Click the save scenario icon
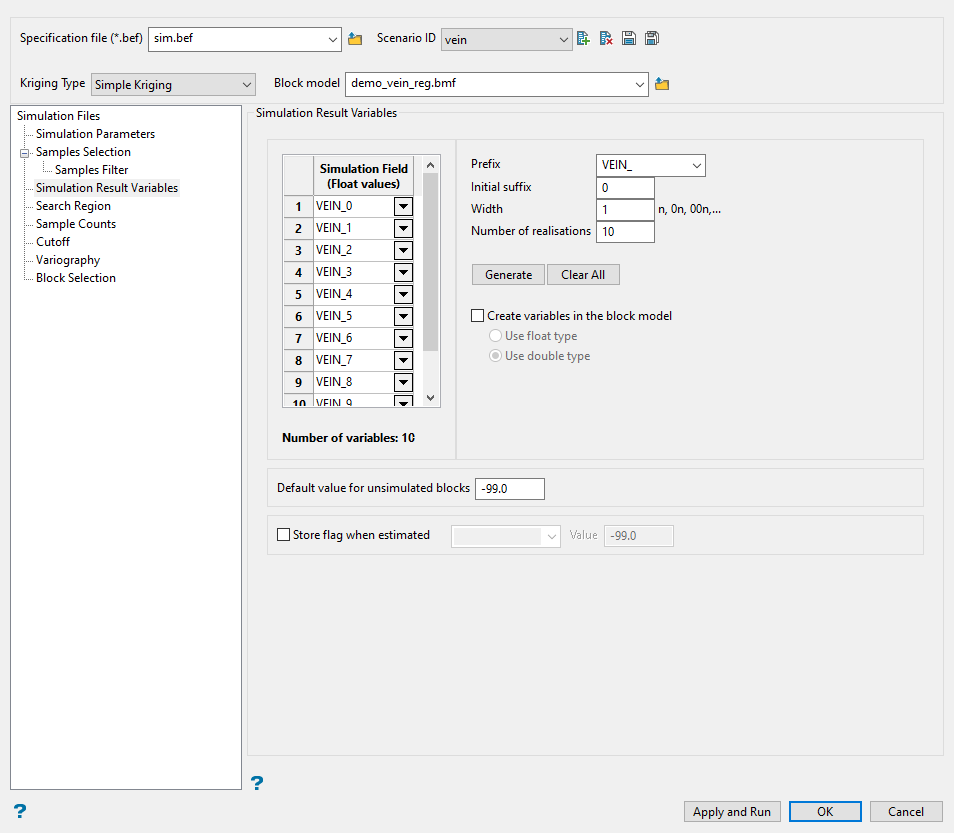This screenshot has width=954, height=833. tap(629, 39)
